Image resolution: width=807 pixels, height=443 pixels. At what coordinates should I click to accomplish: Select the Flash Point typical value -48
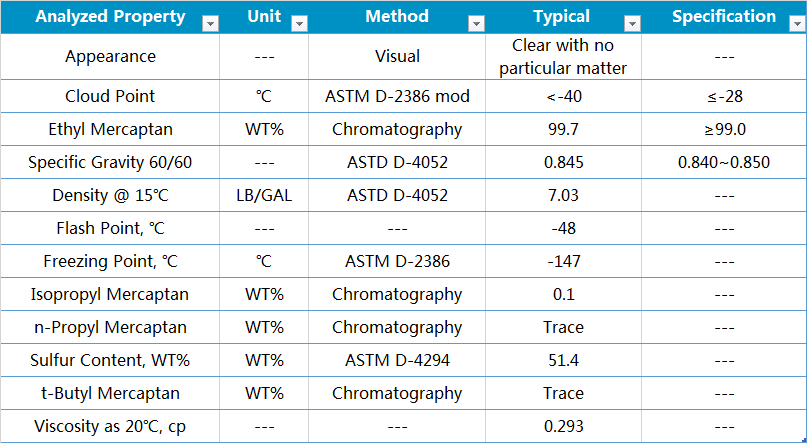tap(562, 228)
